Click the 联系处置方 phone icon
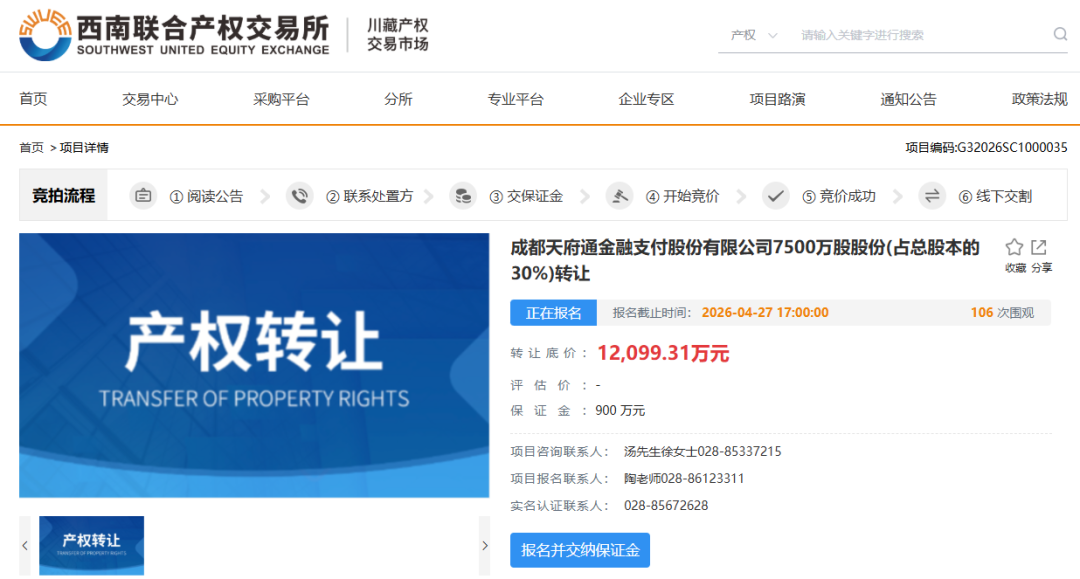The height and width of the screenshot is (579, 1080). [300, 196]
